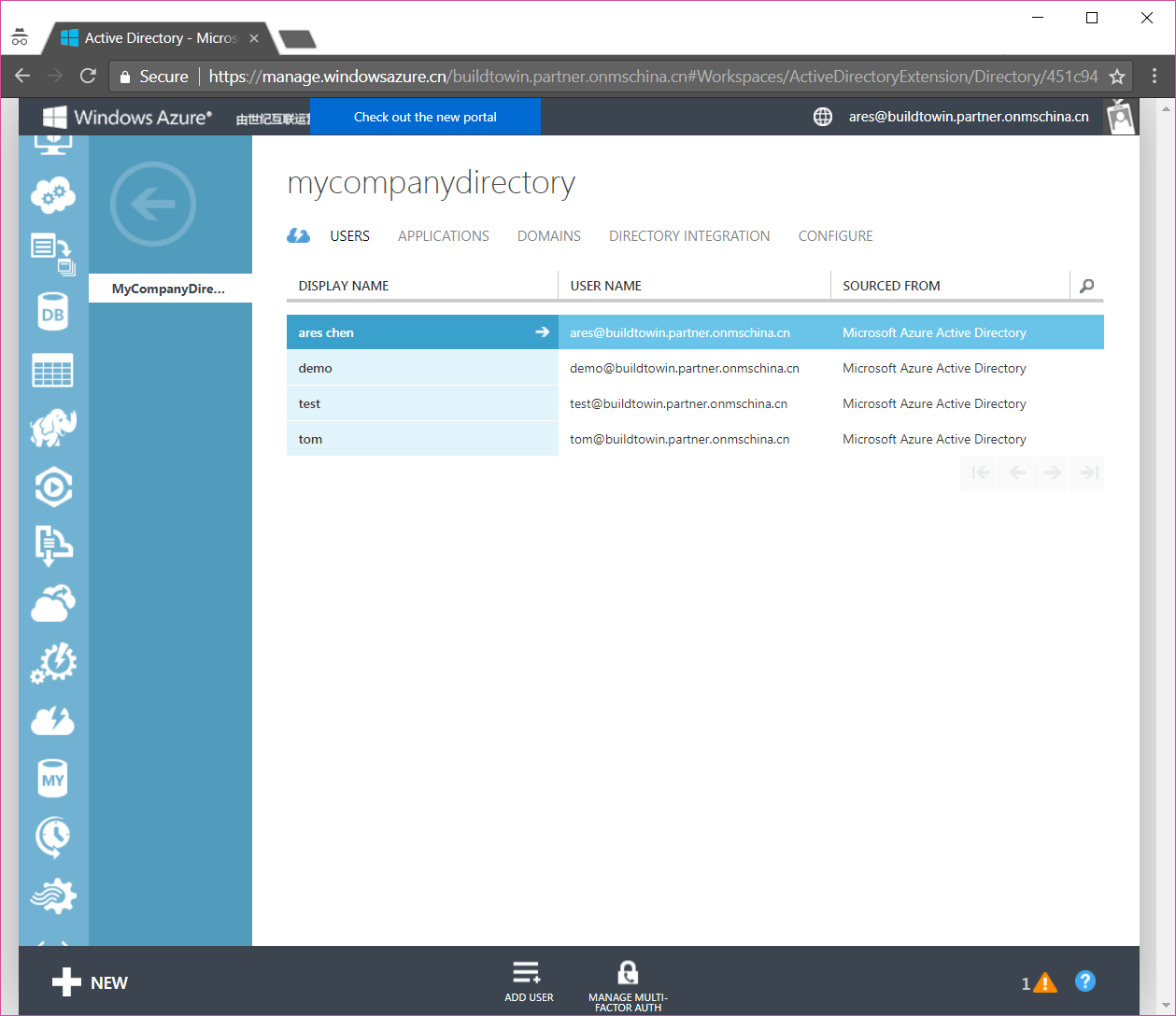Click the Storage Tables grid icon
Screen dimensions: 1176x1016
coord(53,370)
